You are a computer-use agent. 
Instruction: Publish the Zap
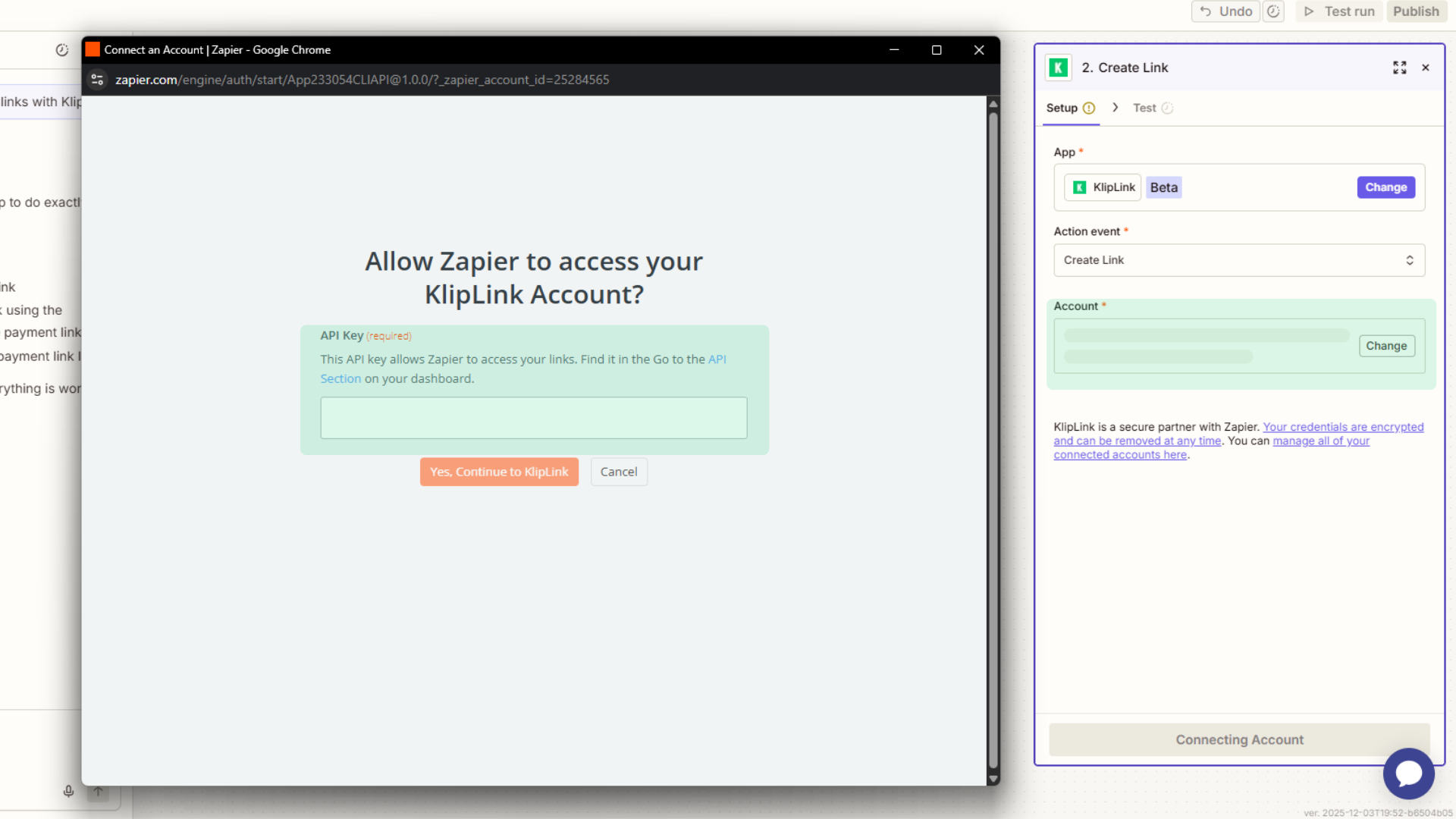1416,11
